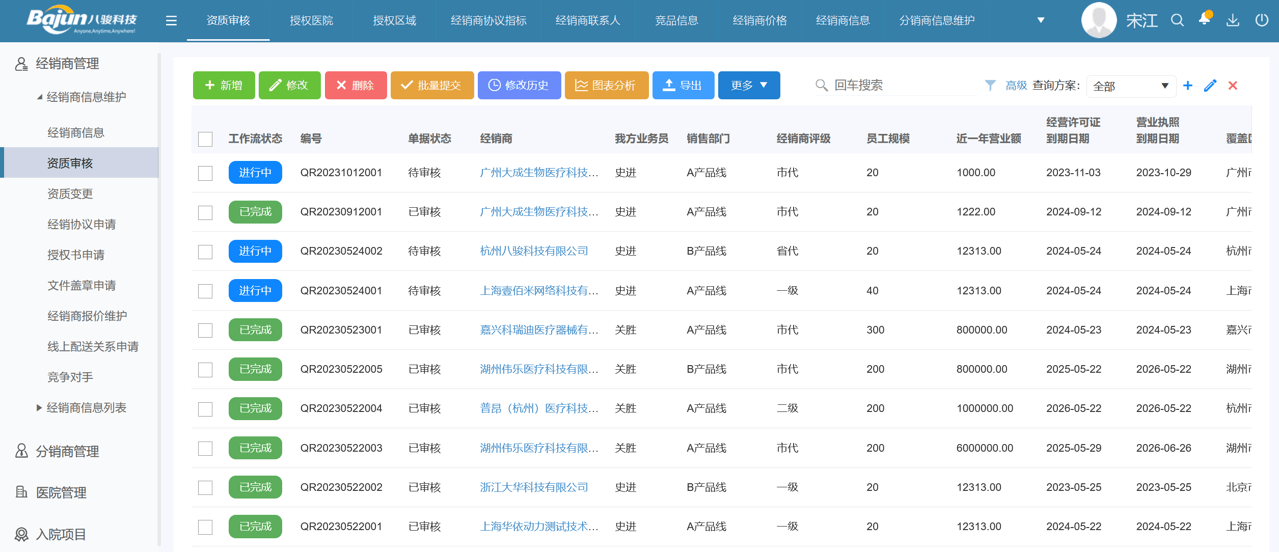Click the download icon in header
The width and height of the screenshot is (1279, 552).
1232,20
